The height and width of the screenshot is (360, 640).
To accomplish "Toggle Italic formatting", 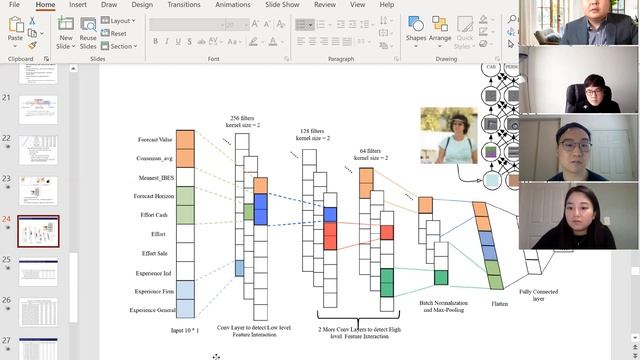I will 167,42.
